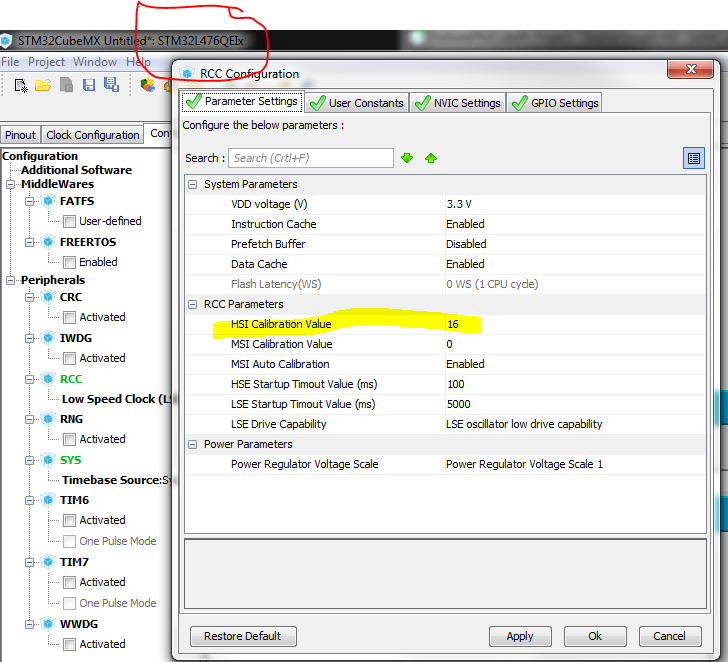Click the TIM7 cube icon in tree

pyautogui.click(x=48, y=562)
